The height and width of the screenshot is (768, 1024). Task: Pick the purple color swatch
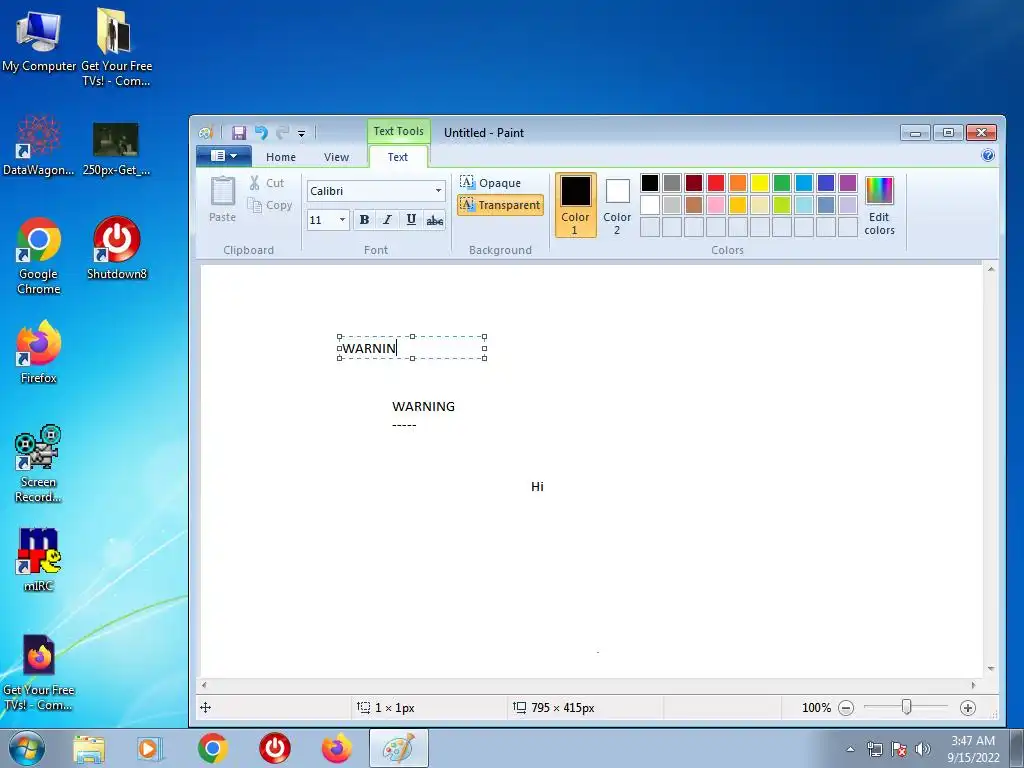point(848,183)
